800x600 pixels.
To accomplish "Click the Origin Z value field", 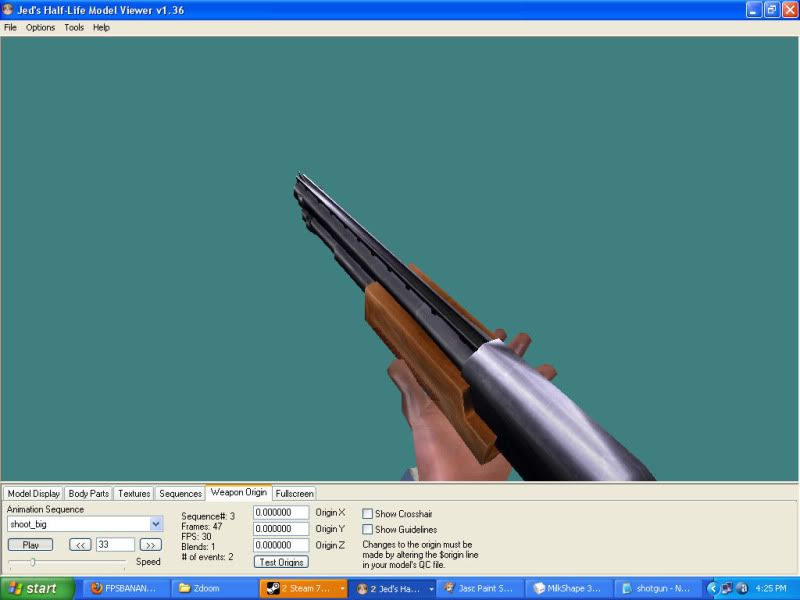I will tap(281, 545).
